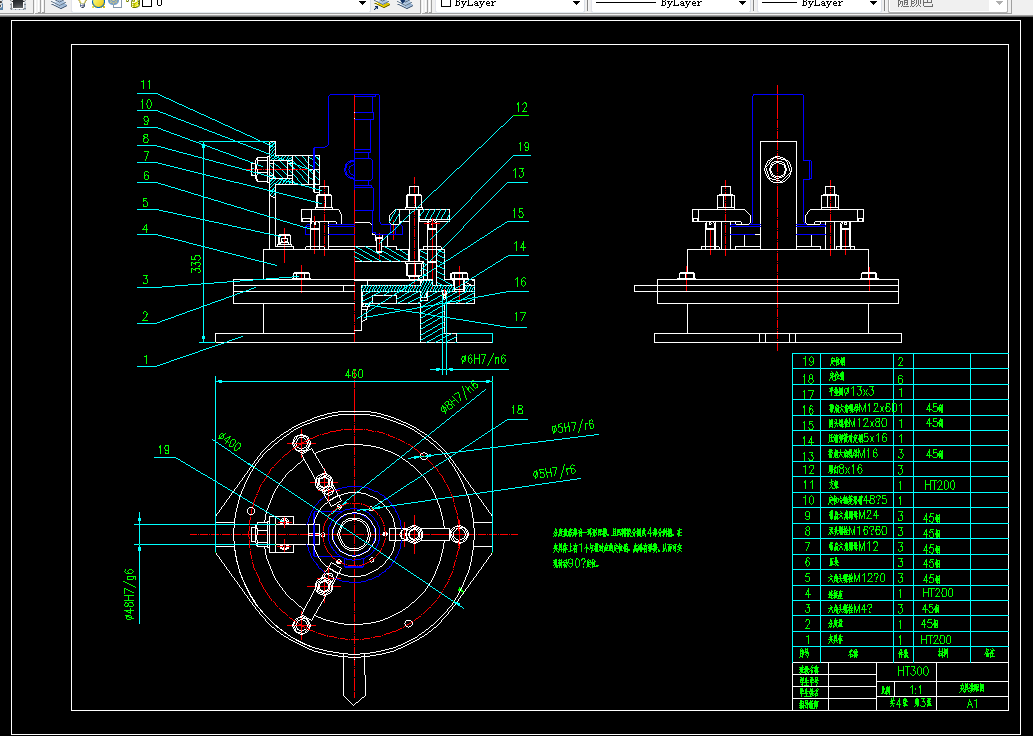
Task: Toggle the layer lock padlock icon
Action: click(134, 3)
